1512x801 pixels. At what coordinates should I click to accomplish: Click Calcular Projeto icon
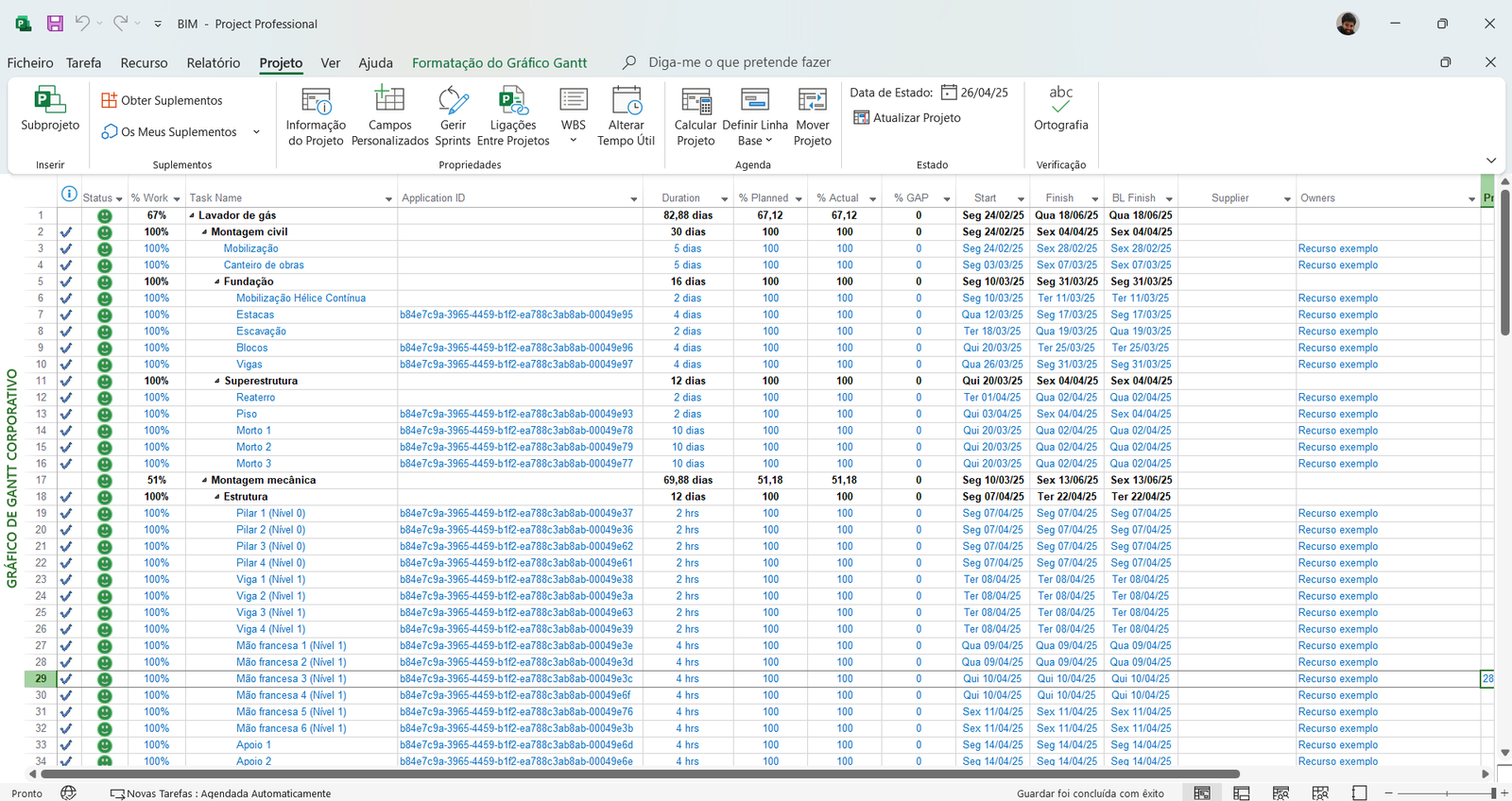click(x=696, y=100)
